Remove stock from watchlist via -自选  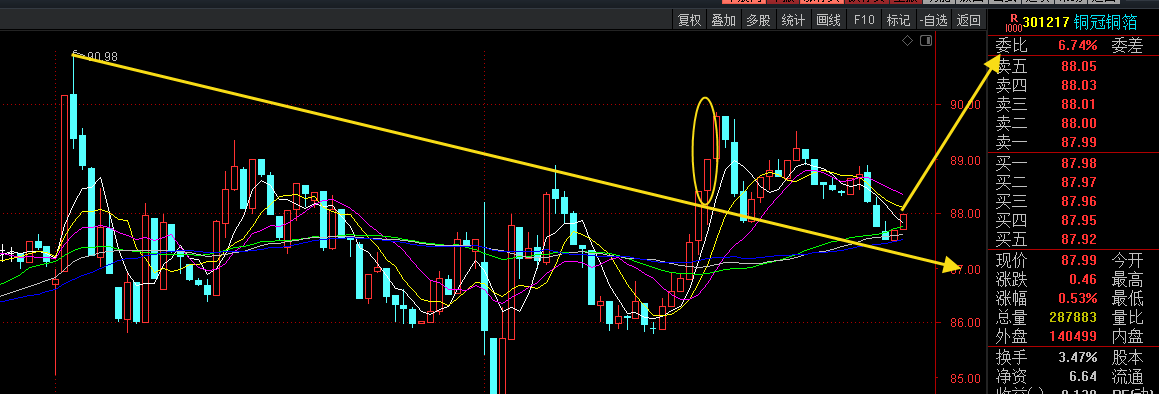[934, 21]
